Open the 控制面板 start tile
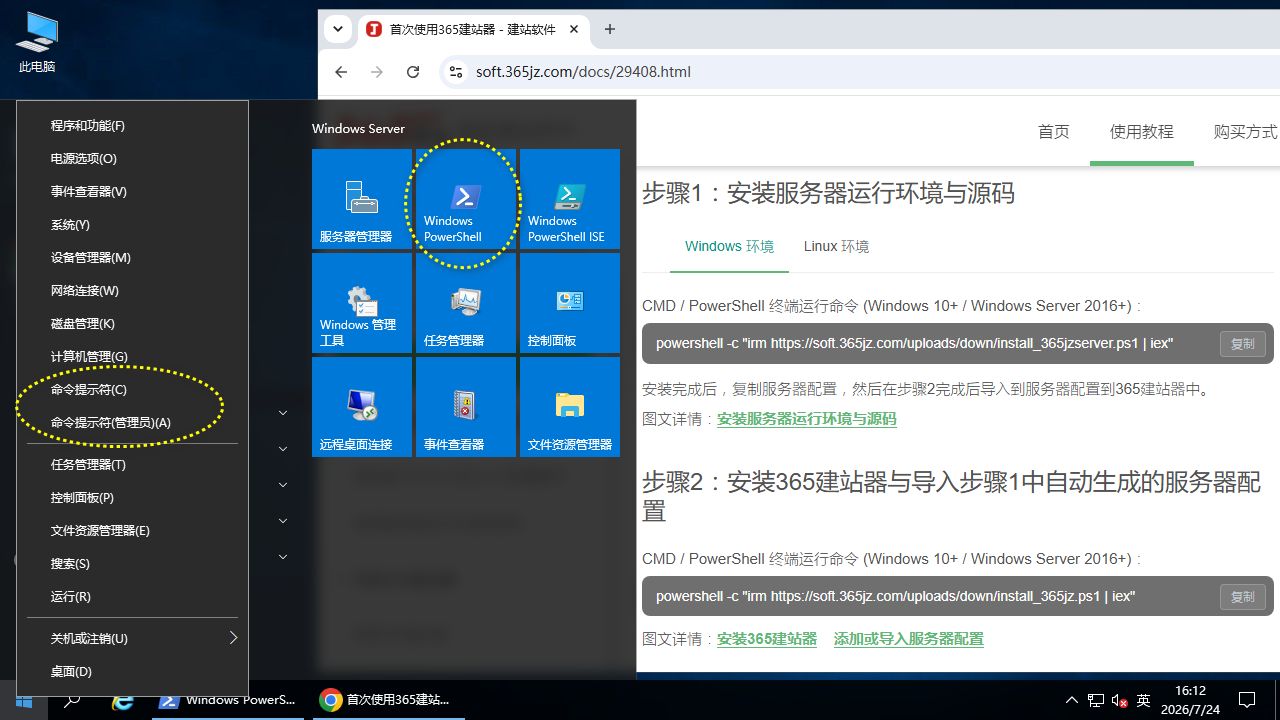Viewport: 1280px width, 720px height. click(x=570, y=303)
